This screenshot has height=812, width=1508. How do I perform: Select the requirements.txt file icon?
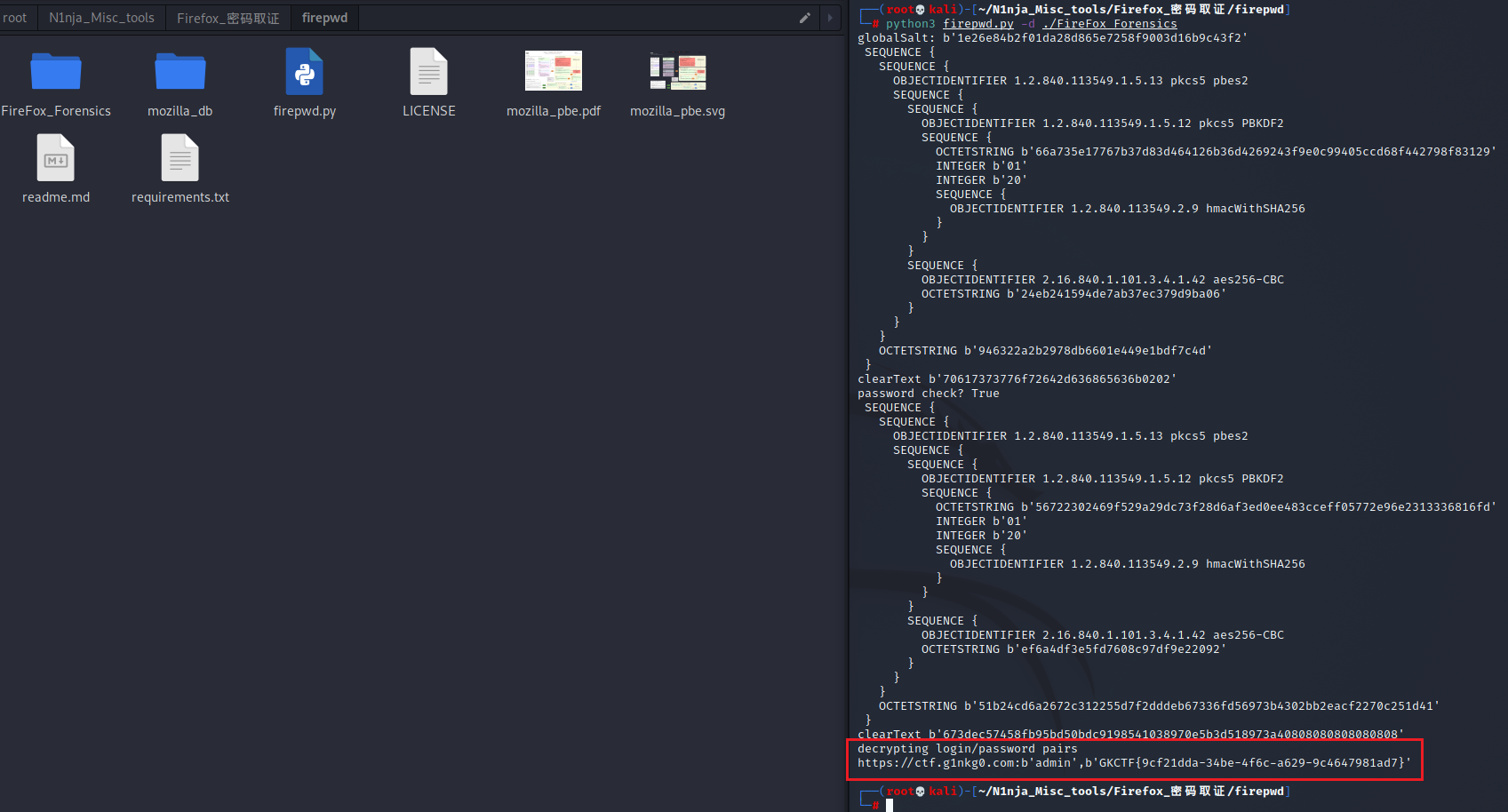180,157
